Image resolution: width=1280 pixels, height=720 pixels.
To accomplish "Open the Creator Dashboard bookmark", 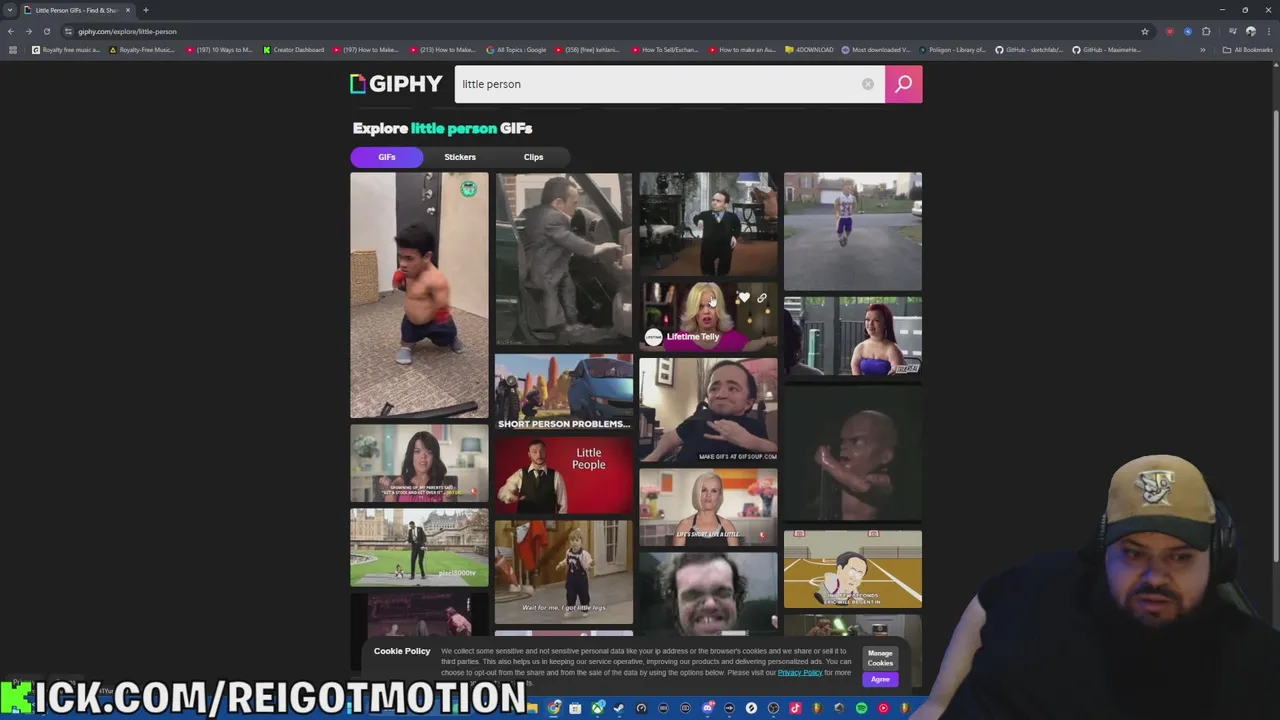I will pos(294,50).
